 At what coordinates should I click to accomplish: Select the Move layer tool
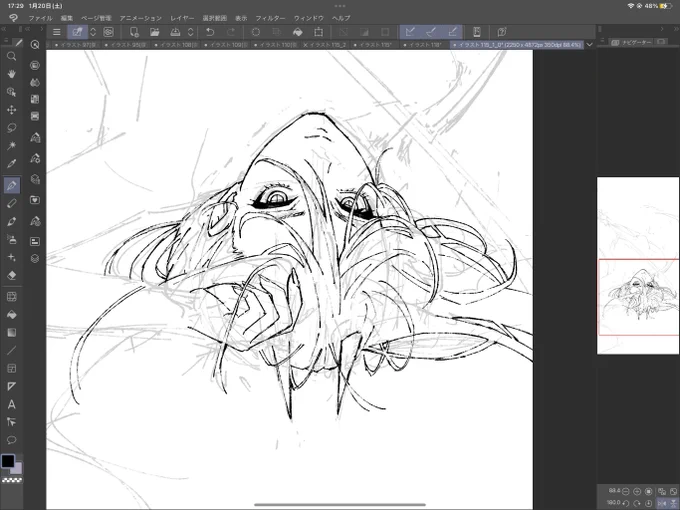pos(12,110)
